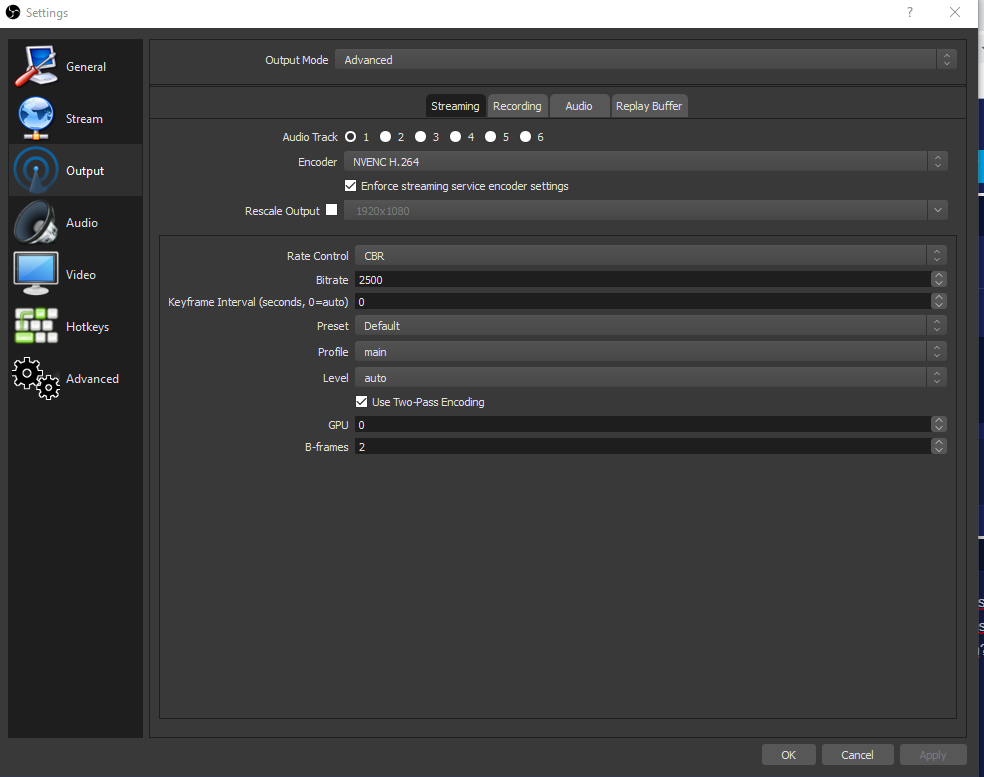Select Advanced label in the sidebar
This screenshot has width=984, height=777.
pos(92,379)
